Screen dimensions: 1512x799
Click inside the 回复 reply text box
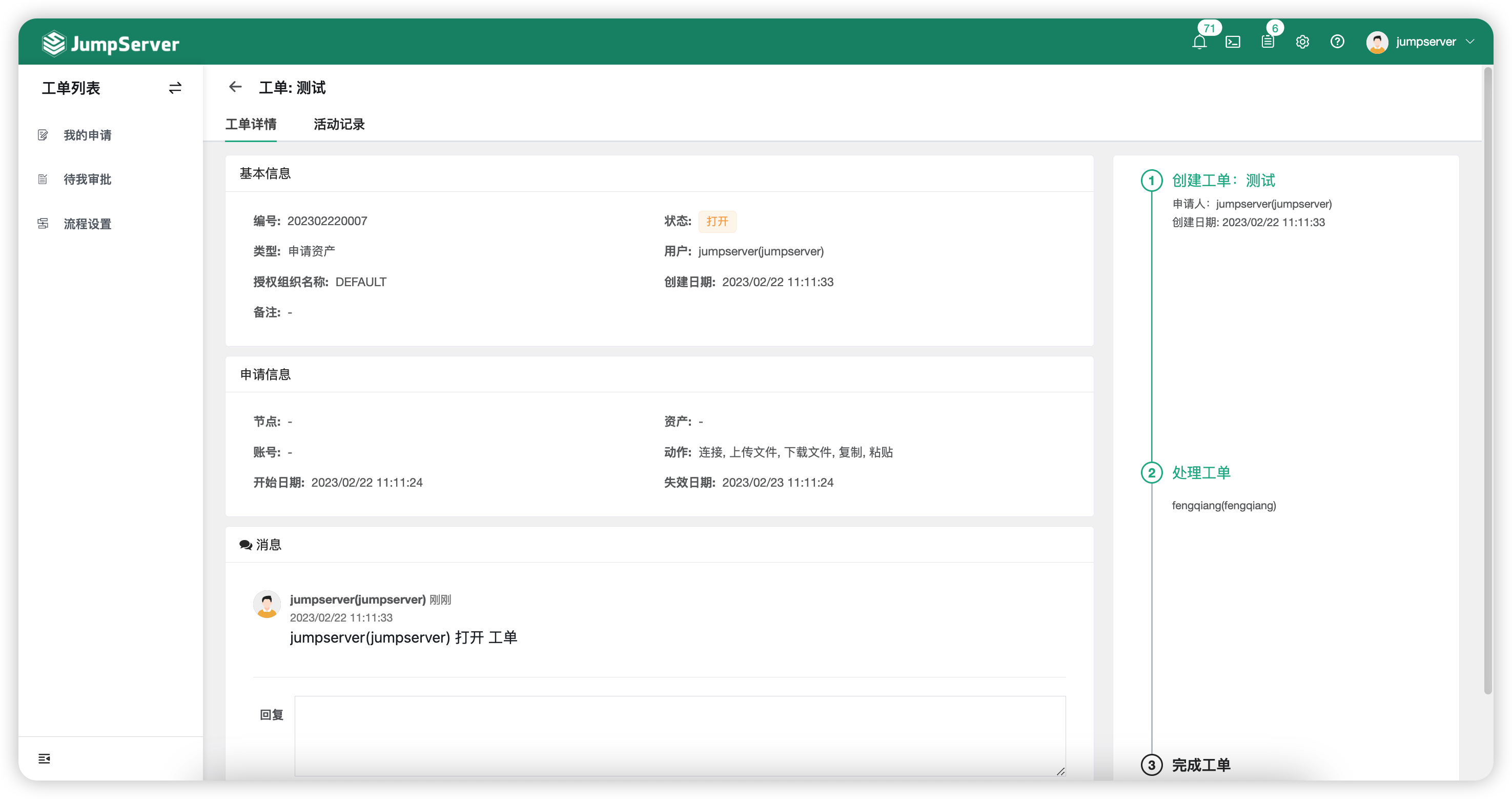click(679, 734)
